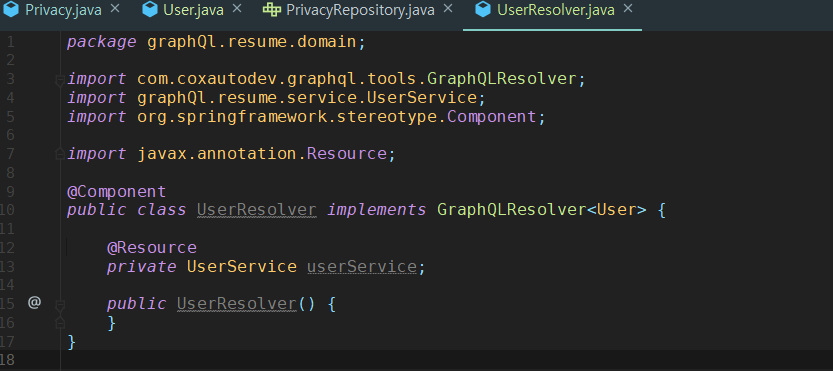Click the private keyword on line 13
This screenshot has width=833, height=371.
click(141, 267)
